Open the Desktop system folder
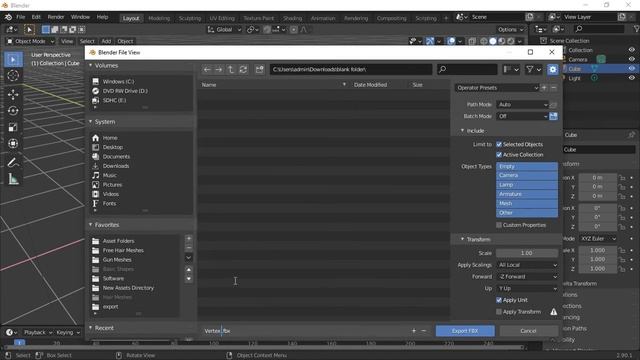The width and height of the screenshot is (640, 360). tap(113, 147)
